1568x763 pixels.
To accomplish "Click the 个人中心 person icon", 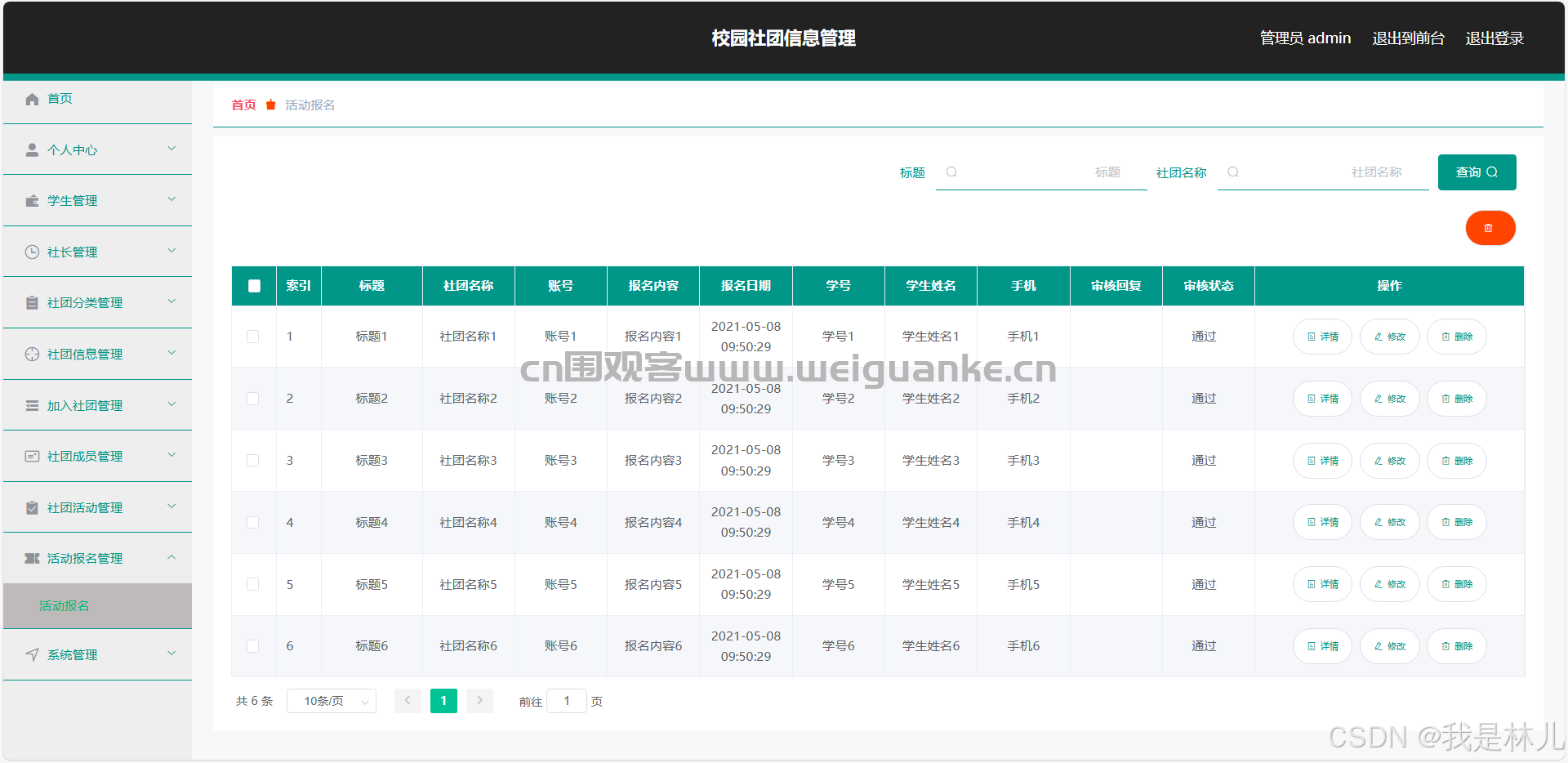I will (x=32, y=149).
